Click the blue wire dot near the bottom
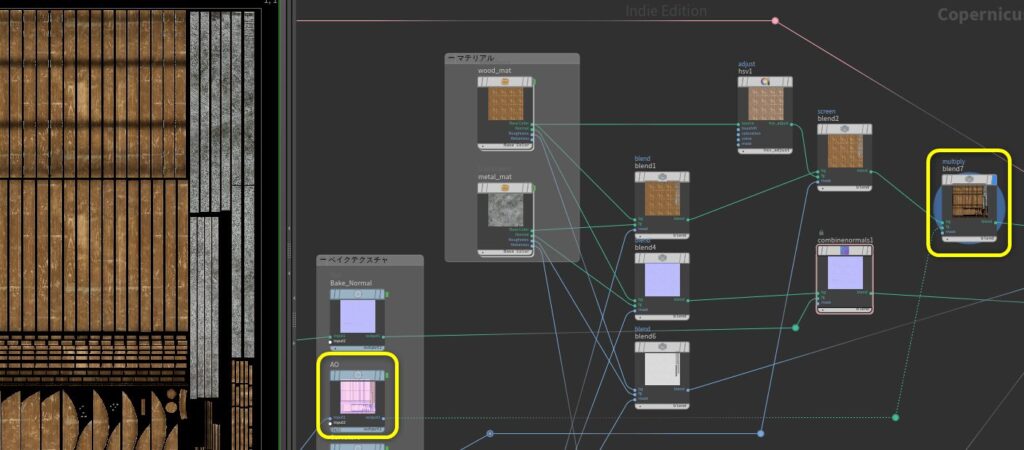Screen dimensions: 1024x450 click(490, 434)
